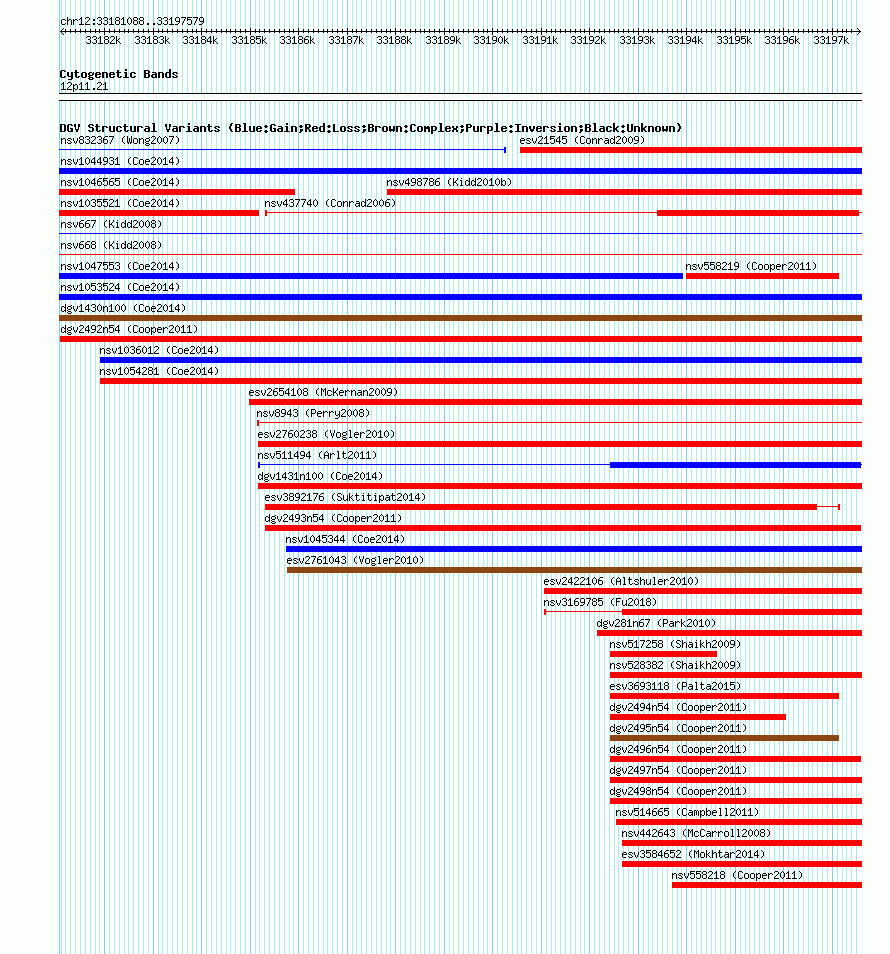The width and height of the screenshot is (890, 954).
Task: Click dgv2498n54 (Cooper2011) label
Action: 678,791
